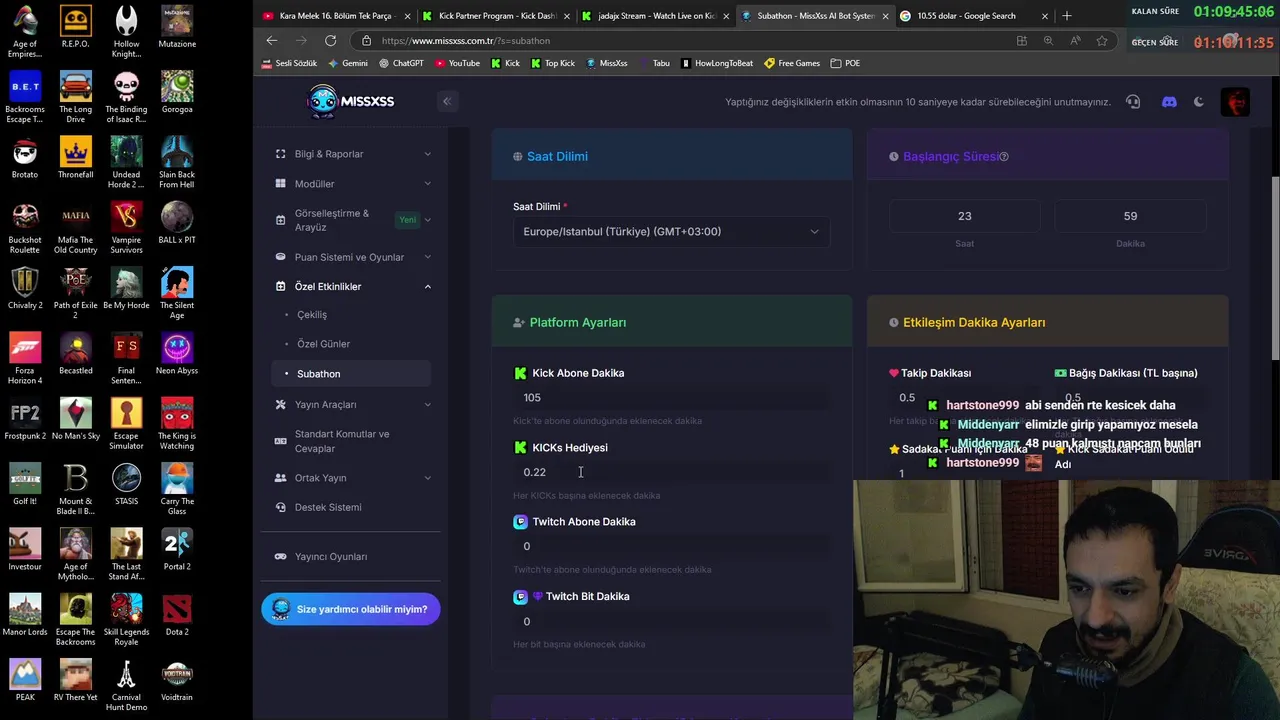Viewport: 1280px width, 720px height.
Task: Open HowLongToBeat bookmark
Action: point(717,63)
